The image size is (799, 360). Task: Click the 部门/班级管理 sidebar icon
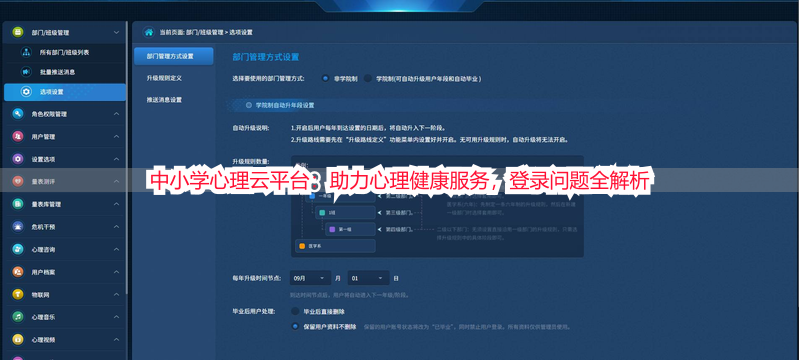[18, 32]
